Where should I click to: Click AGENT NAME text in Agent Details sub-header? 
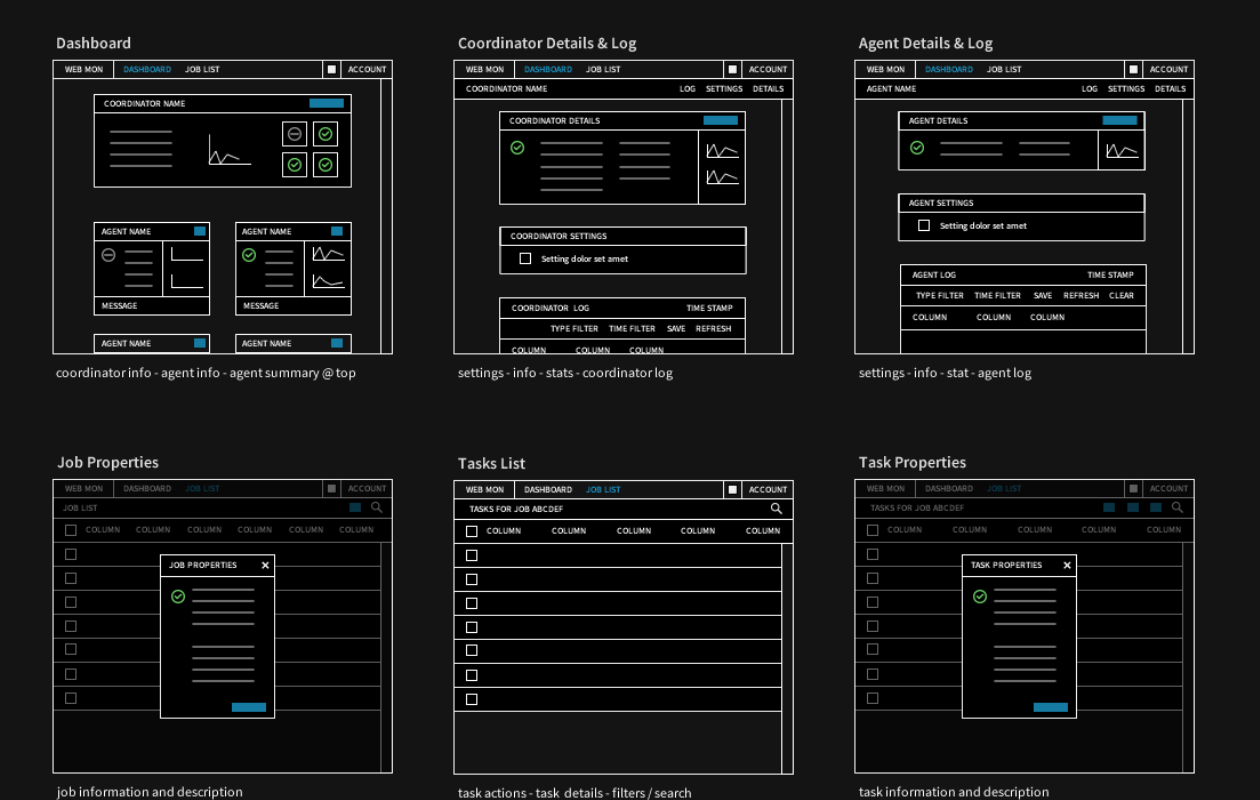click(891, 89)
